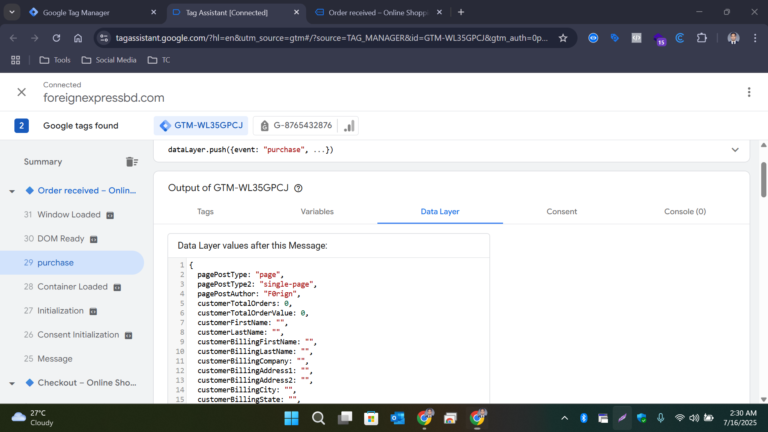Viewport: 768px width, 432px height.
Task: Open the Consent tab
Action: tap(562, 212)
